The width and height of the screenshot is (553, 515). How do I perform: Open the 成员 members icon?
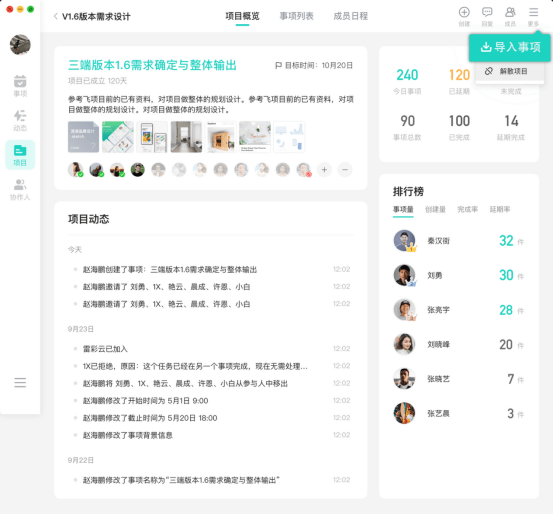pos(510,16)
